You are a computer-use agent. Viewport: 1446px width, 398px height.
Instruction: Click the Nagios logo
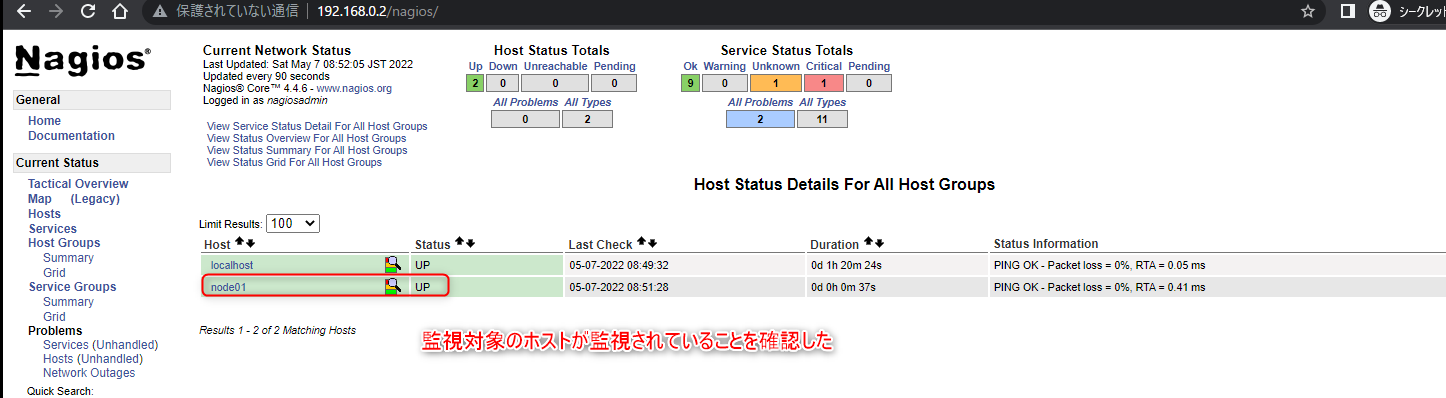click(x=83, y=61)
